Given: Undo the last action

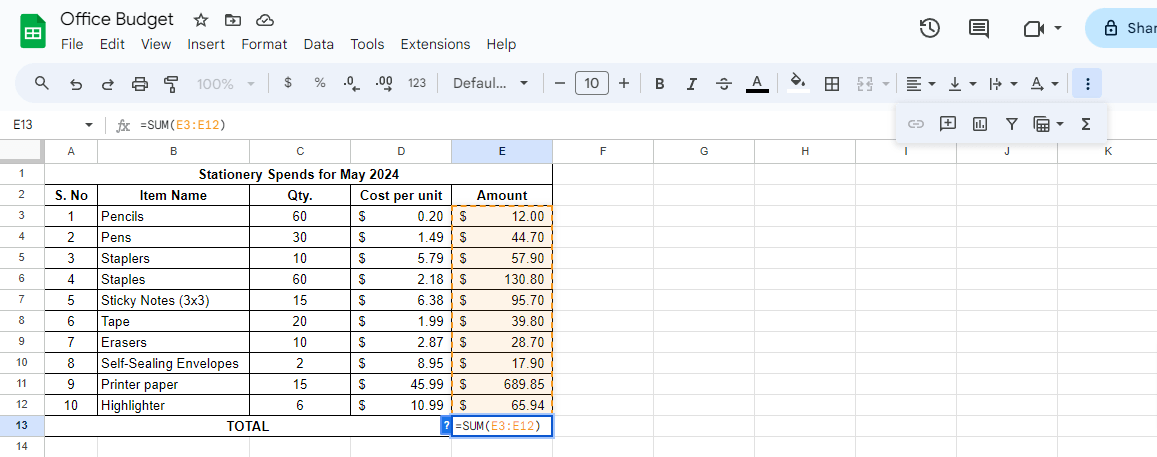Looking at the screenshot, I should pyautogui.click(x=75, y=83).
